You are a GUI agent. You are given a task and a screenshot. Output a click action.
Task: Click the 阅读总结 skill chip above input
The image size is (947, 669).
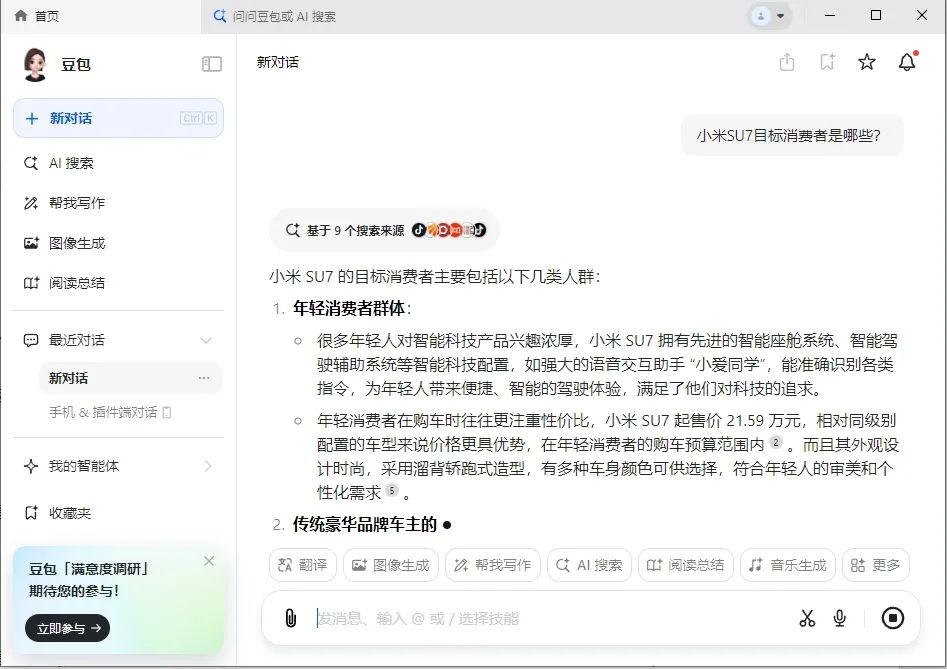point(685,565)
